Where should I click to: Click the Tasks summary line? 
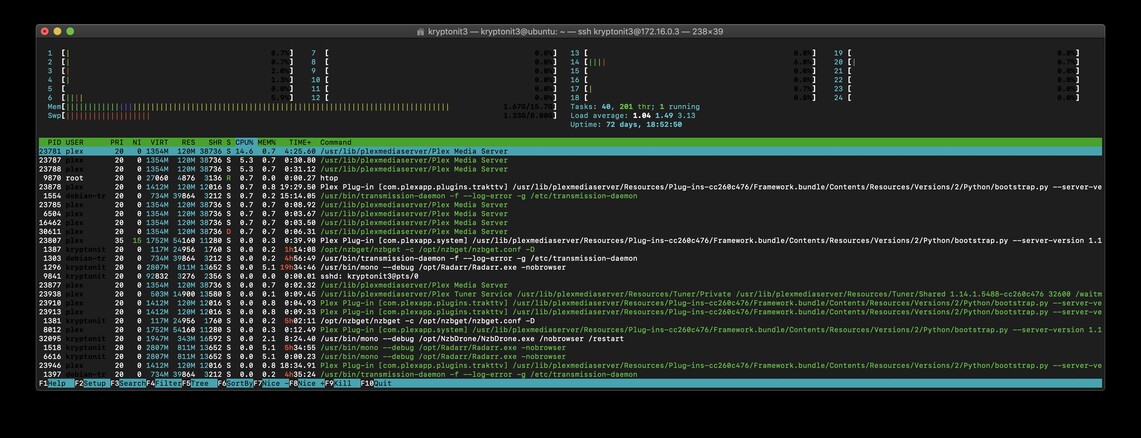click(x=635, y=107)
